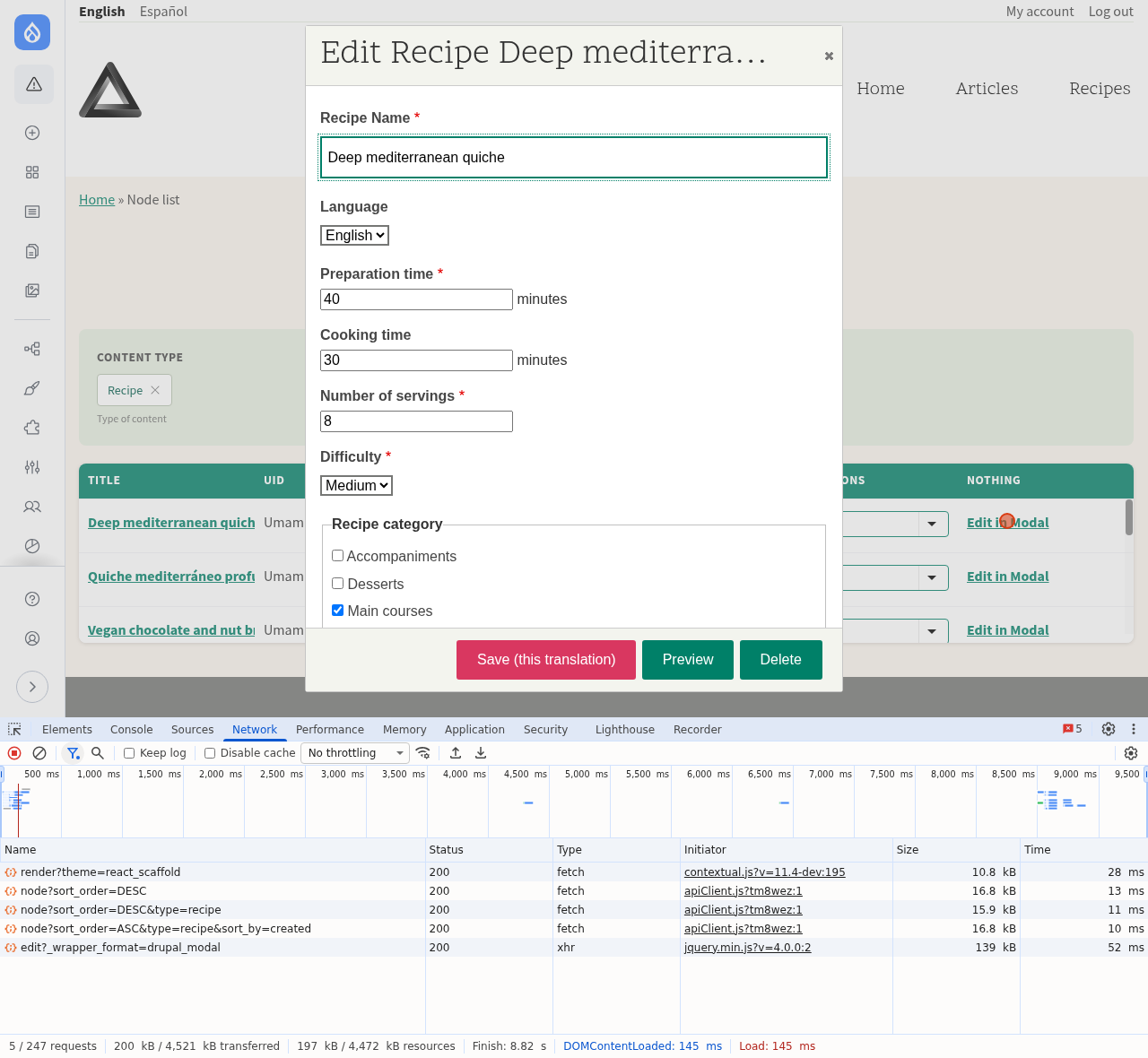Switch to the Elements tab

click(67, 730)
